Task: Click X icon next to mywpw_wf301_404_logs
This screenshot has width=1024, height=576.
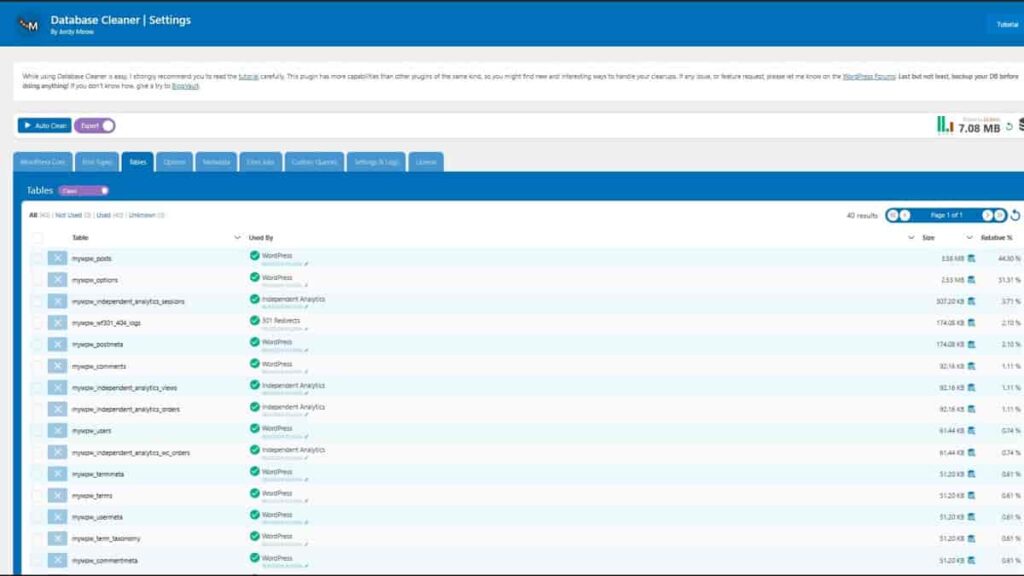Action: [57, 323]
